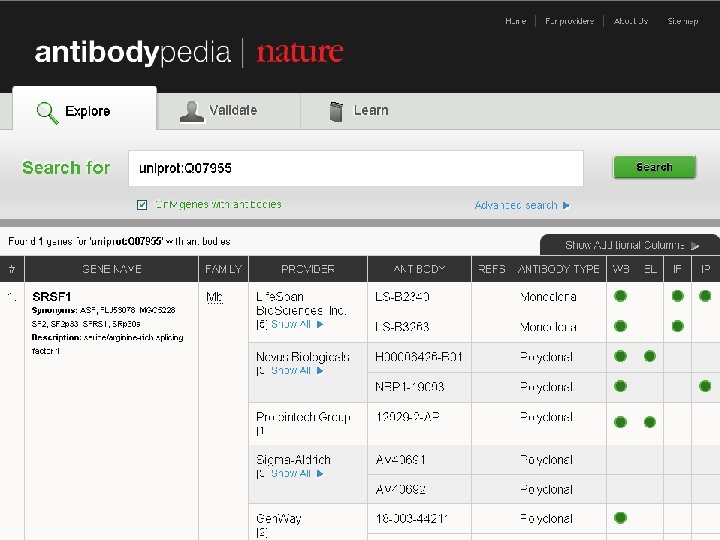Click IP green dot for LS-B2340
The width and height of the screenshot is (720, 540).
click(x=705, y=296)
